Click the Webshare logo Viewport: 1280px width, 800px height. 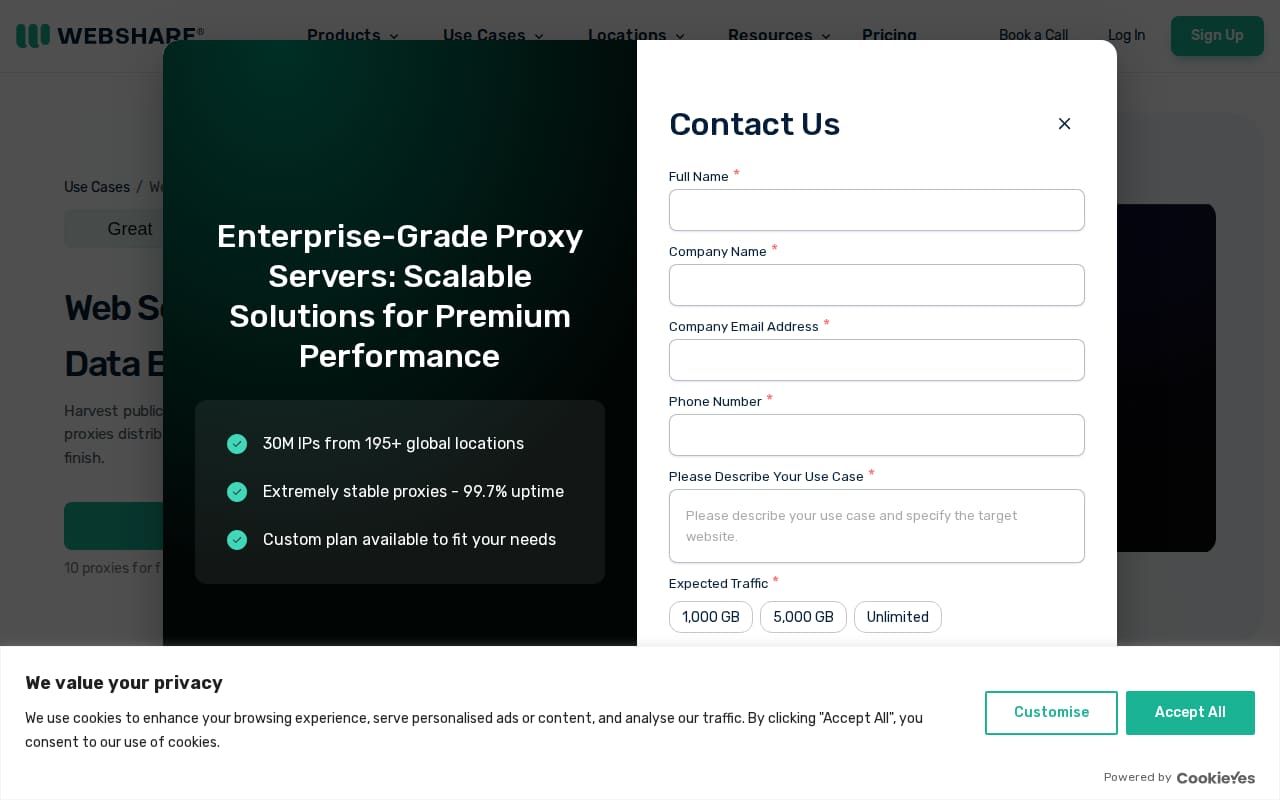(x=110, y=36)
